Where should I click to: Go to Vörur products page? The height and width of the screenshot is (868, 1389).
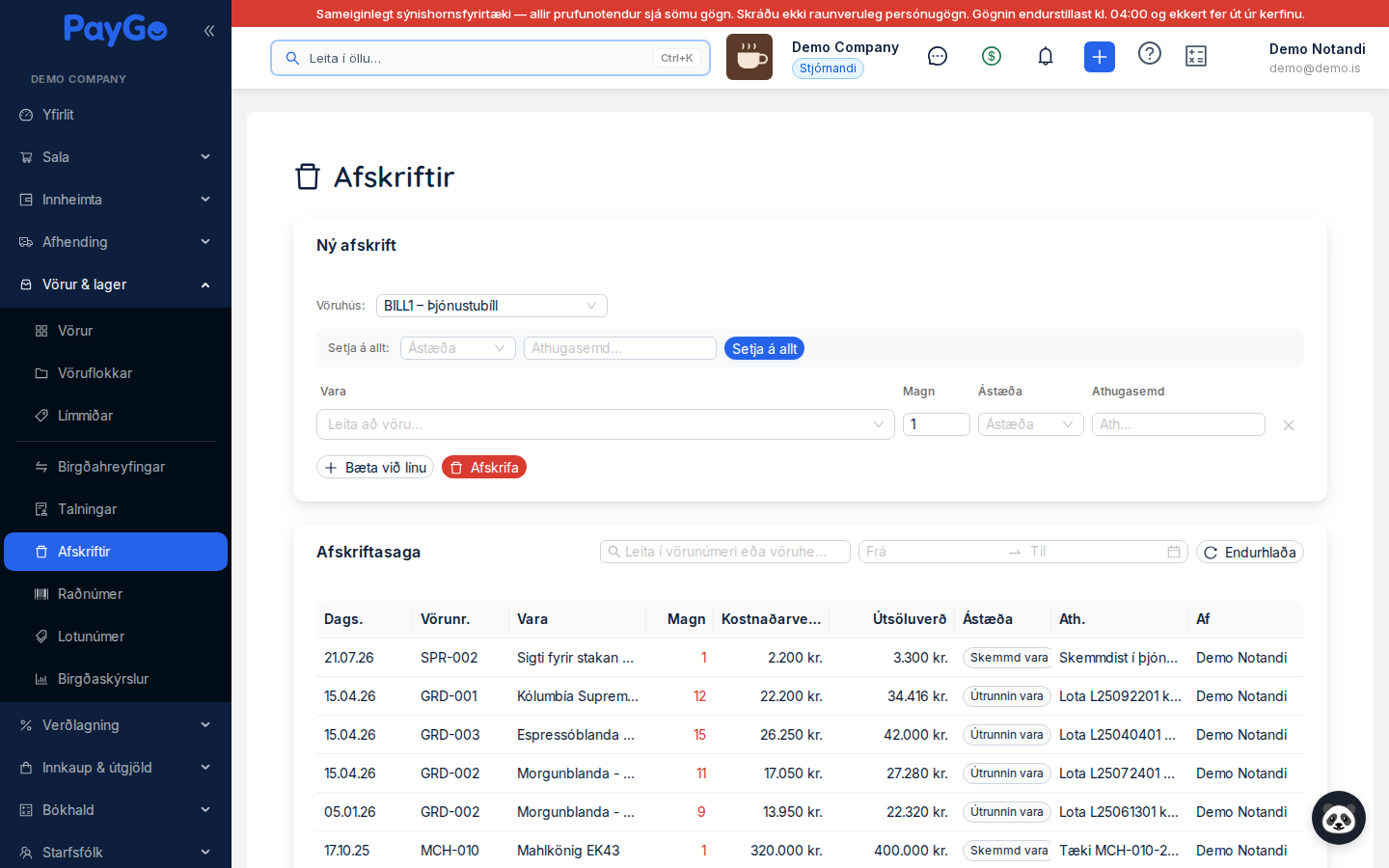click(x=116, y=331)
